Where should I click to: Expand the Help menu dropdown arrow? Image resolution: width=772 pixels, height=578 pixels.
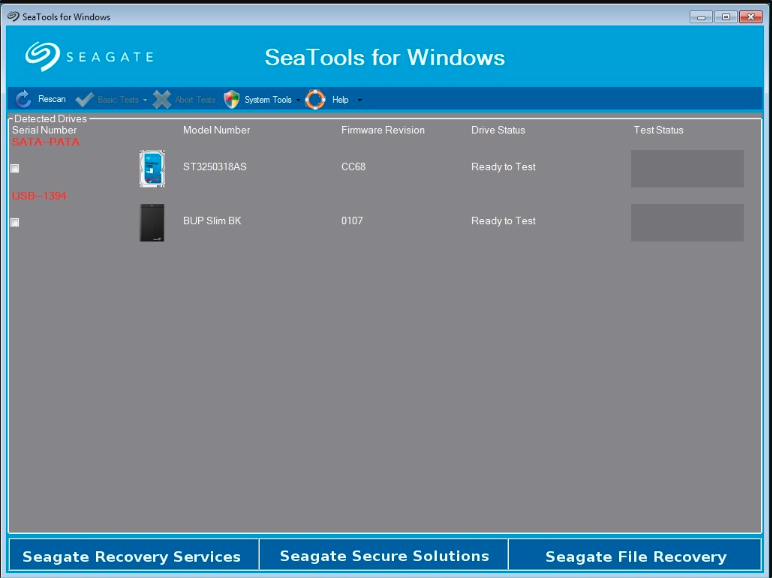359,100
